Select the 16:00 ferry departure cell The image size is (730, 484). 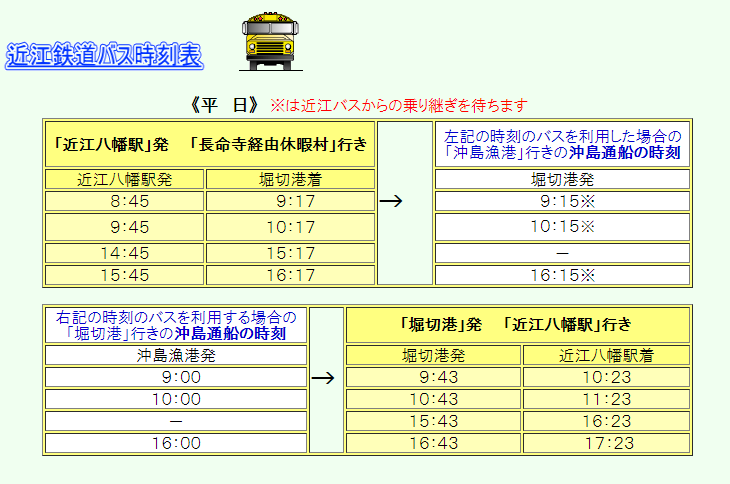pos(176,443)
